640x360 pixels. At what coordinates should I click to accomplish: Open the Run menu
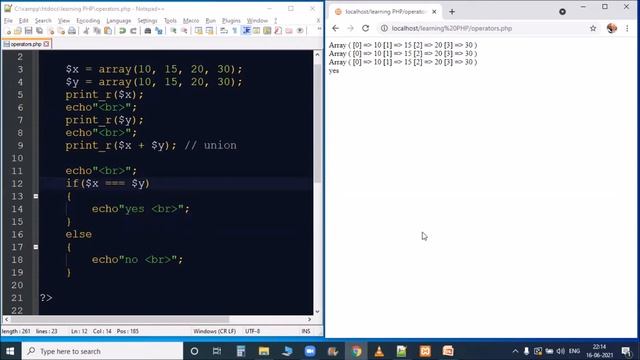pyautogui.click(x=211, y=20)
